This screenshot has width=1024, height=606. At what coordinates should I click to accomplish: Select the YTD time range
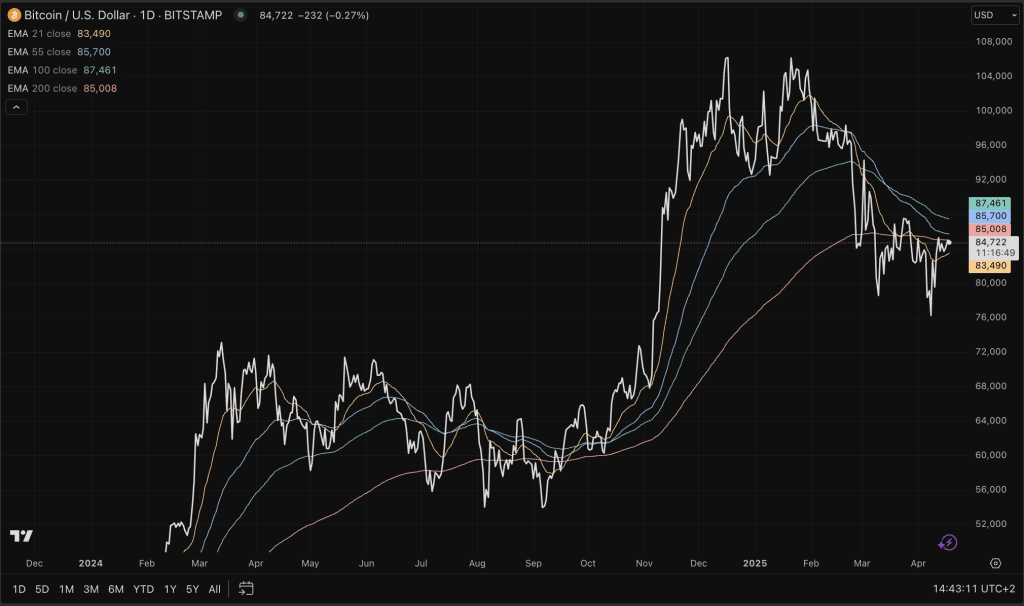point(144,589)
